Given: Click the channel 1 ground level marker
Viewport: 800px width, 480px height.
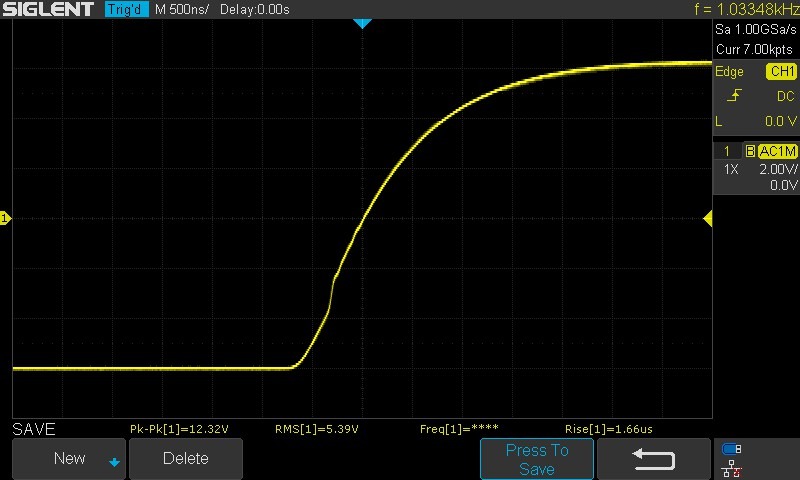Looking at the screenshot, I should (5, 218).
